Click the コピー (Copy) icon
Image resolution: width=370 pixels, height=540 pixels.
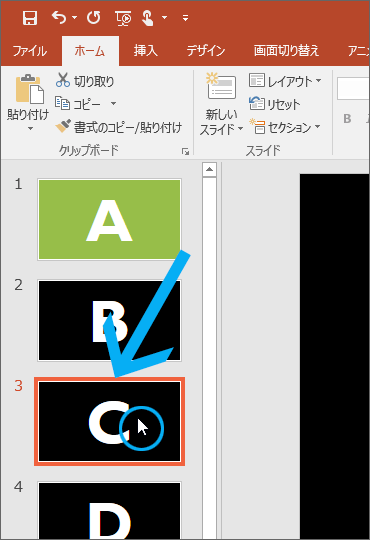coord(62,103)
